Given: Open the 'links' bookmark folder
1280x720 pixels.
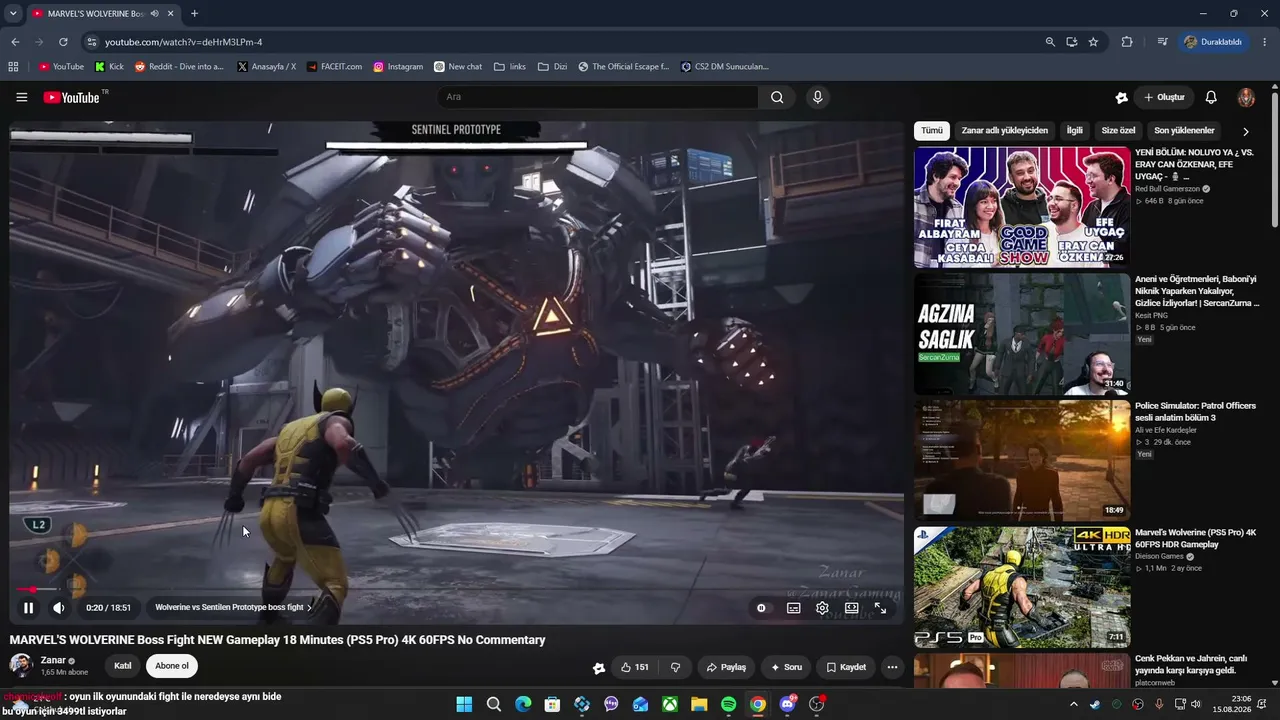Looking at the screenshot, I should point(510,67).
